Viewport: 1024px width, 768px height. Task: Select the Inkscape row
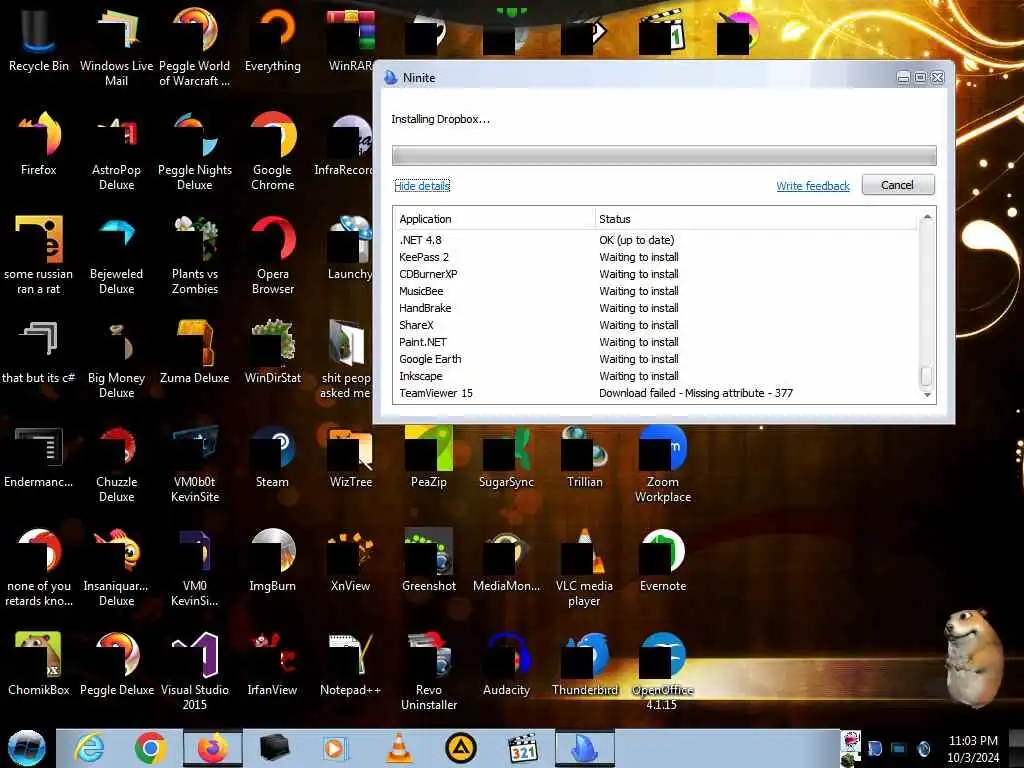(x=656, y=376)
